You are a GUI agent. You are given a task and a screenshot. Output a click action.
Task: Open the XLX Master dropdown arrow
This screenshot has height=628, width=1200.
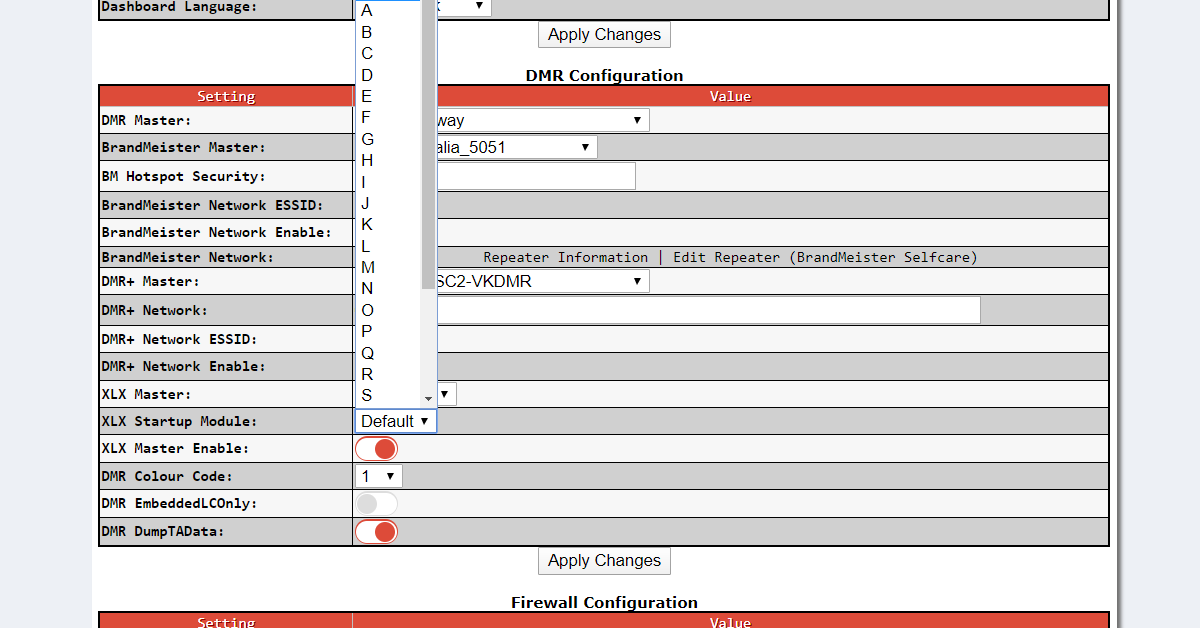446,394
